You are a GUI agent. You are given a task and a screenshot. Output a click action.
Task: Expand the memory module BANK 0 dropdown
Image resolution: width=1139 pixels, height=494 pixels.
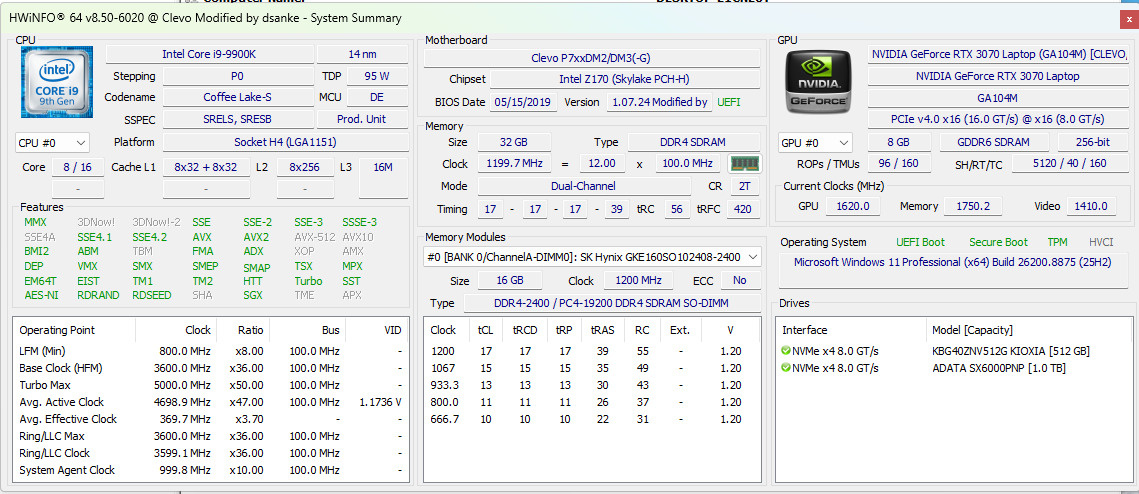pos(592,256)
